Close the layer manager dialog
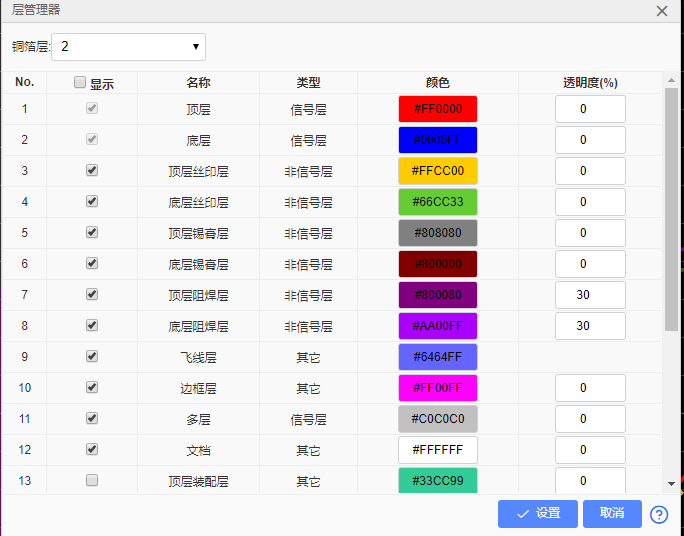The width and height of the screenshot is (684, 536). pos(662,11)
